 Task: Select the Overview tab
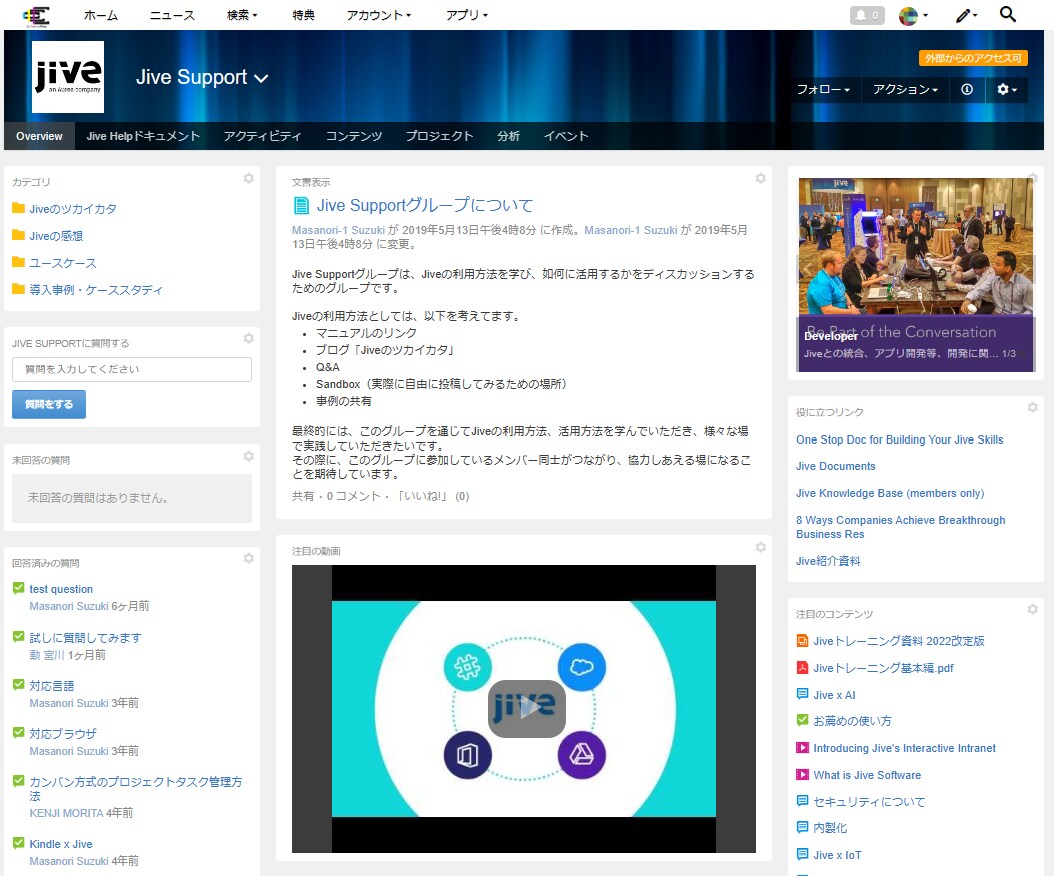tap(39, 136)
